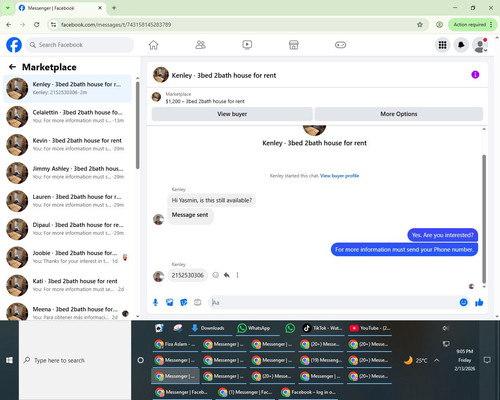500x400 pixels.
Task: Open the Marketplace storefront icon
Action: click(294, 45)
